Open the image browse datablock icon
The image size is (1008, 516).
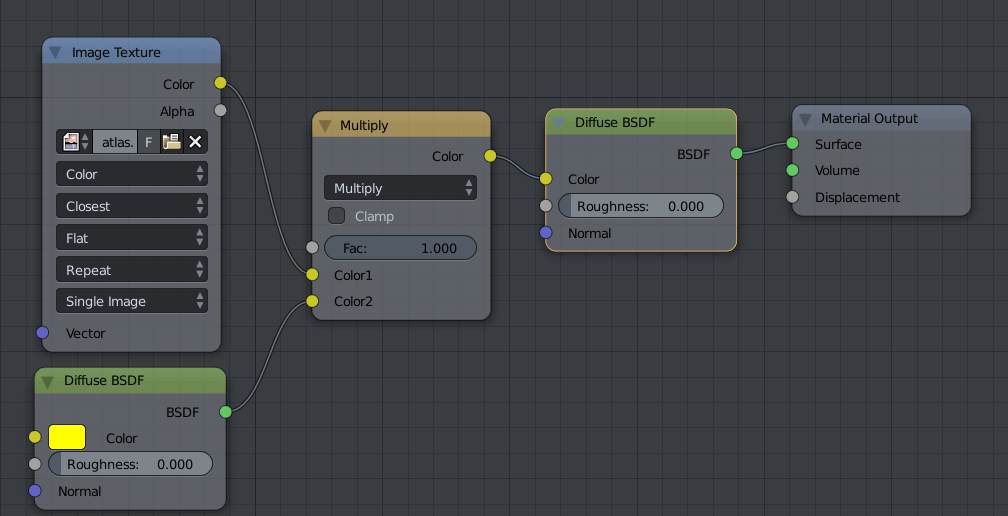[75, 142]
